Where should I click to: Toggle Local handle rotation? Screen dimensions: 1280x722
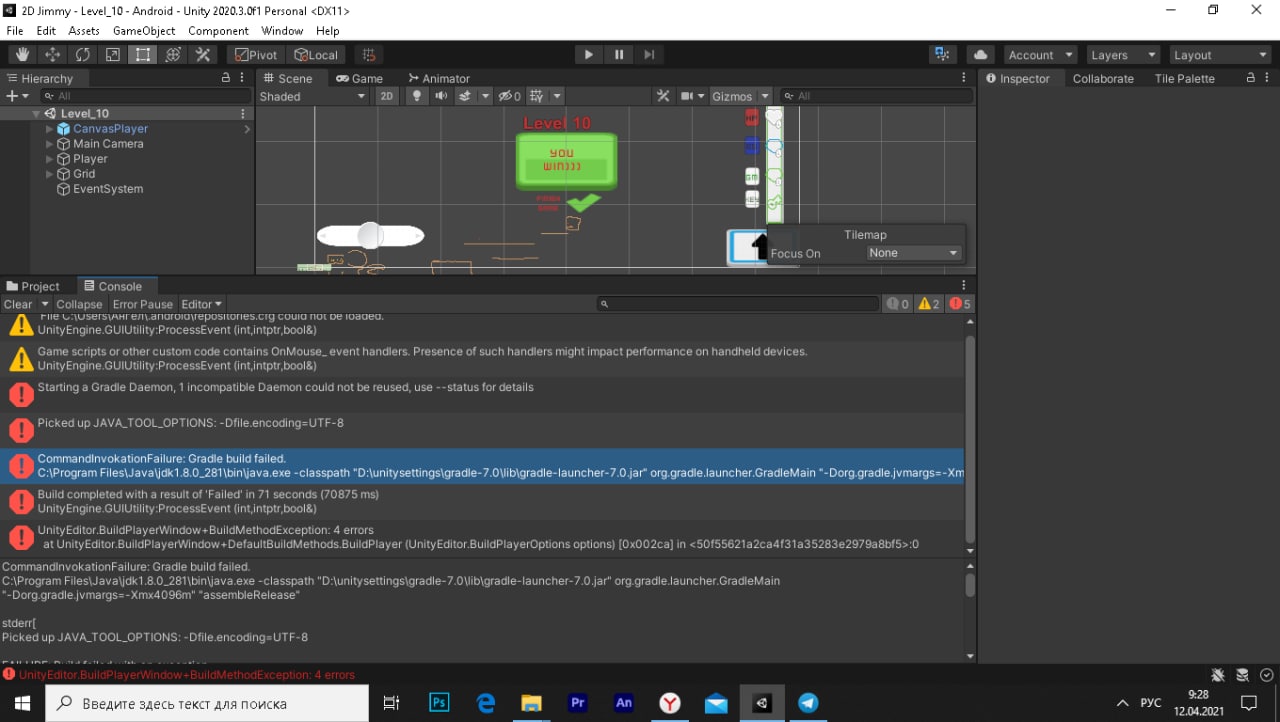(x=316, y=55)
